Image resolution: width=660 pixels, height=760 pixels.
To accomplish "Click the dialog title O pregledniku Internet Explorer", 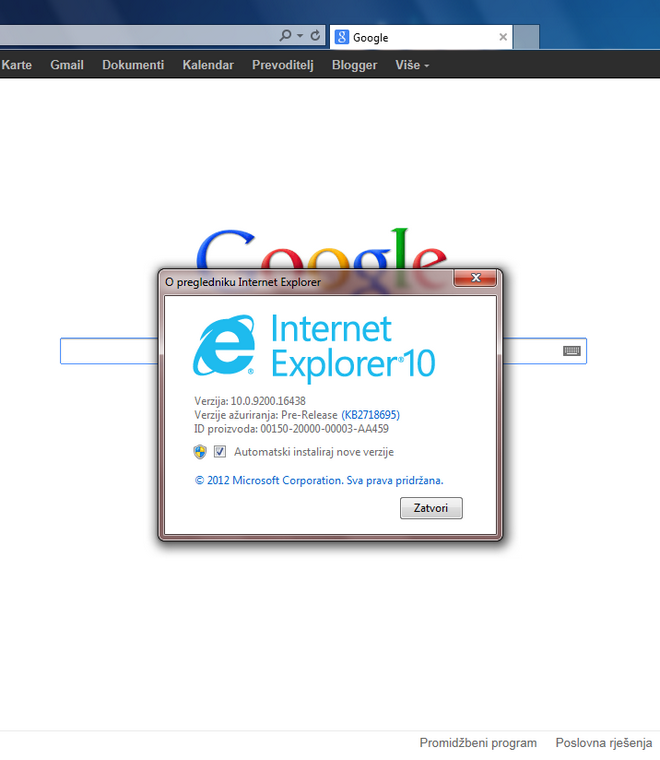I will pyautogui.click(x=243, y=282).
